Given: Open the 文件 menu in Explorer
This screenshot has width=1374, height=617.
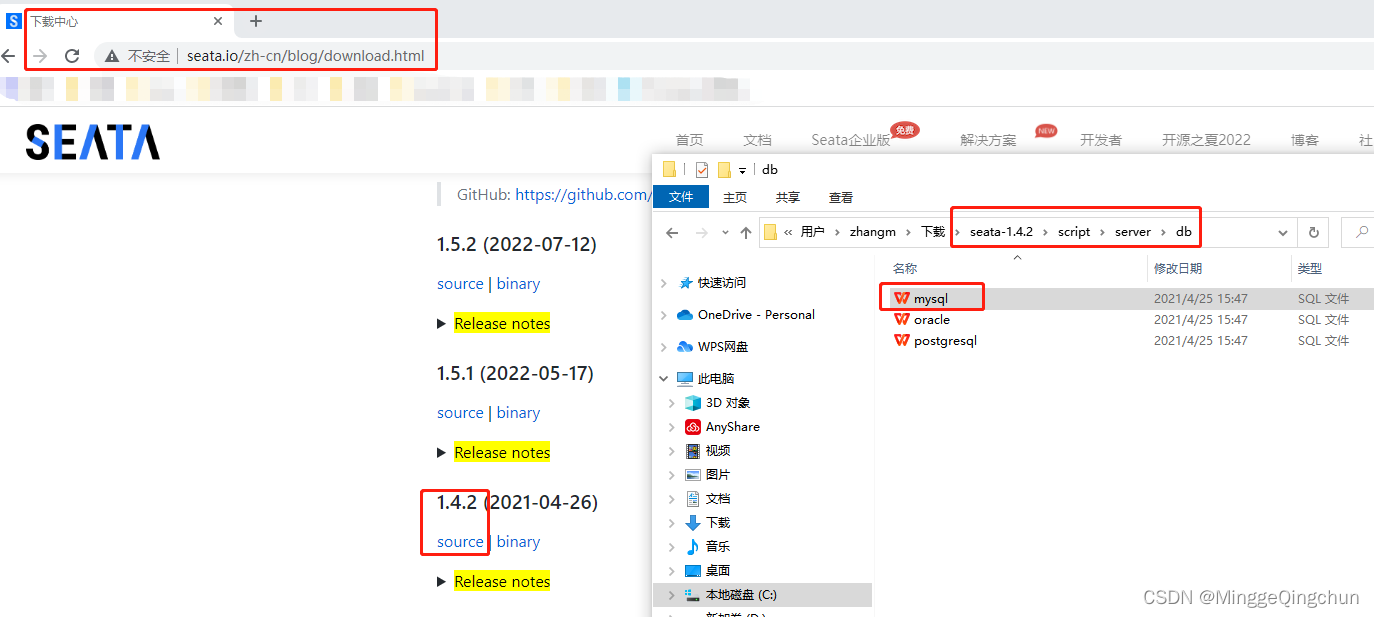Looking at the screenshot, I should [681, 197].
